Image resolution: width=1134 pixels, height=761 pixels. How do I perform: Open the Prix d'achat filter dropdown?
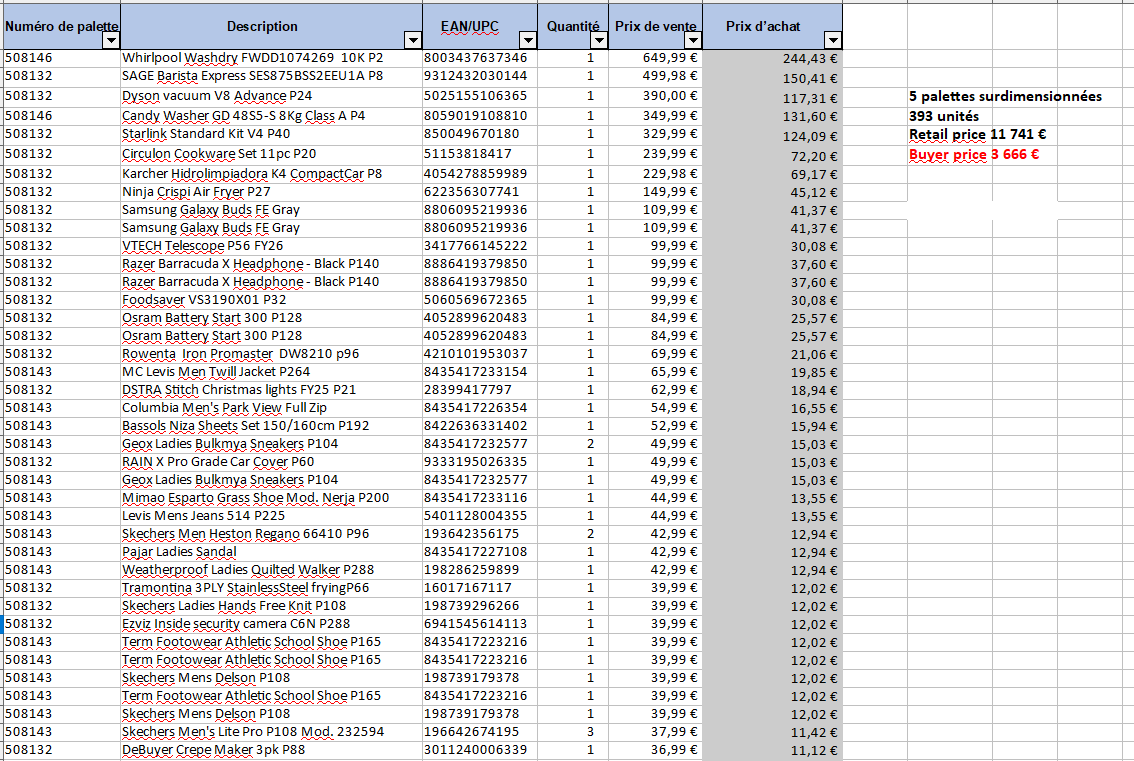(832, 40)
